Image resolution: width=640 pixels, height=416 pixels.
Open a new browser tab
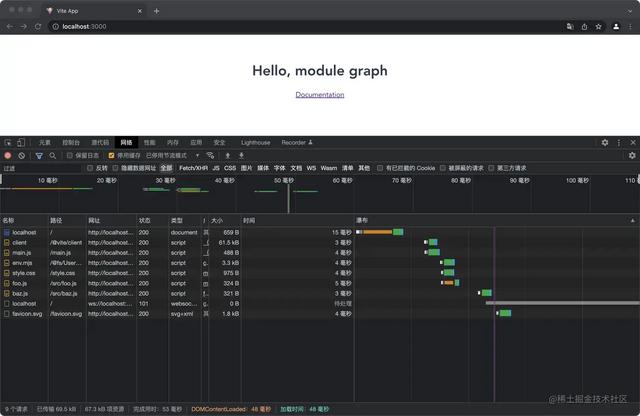[x=157, y=11]
